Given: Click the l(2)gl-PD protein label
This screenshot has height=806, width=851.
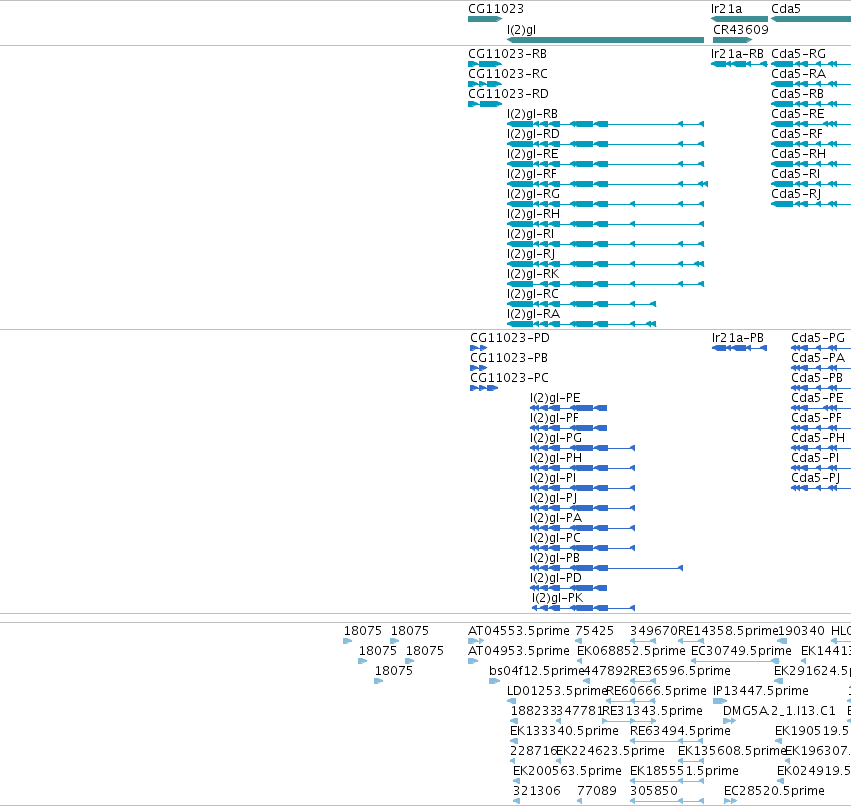Looking at the screenshot, I should pos(556,579).
